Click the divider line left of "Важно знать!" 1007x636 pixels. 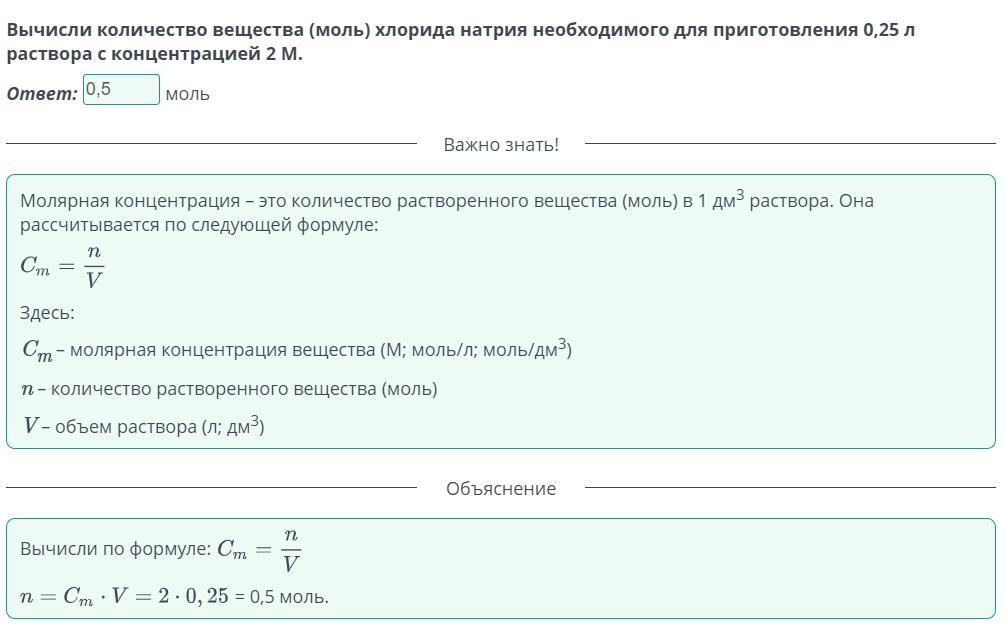coord(211,144)
